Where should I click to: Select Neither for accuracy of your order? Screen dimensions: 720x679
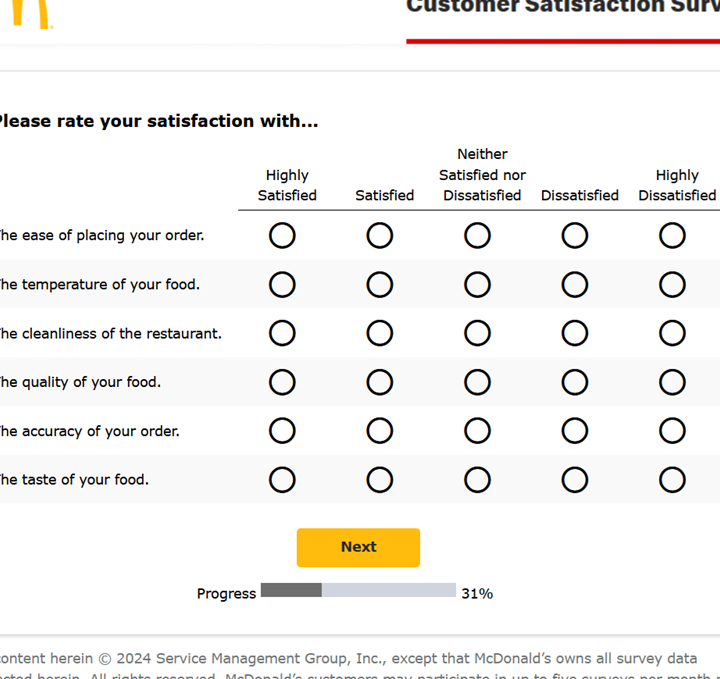477,431
